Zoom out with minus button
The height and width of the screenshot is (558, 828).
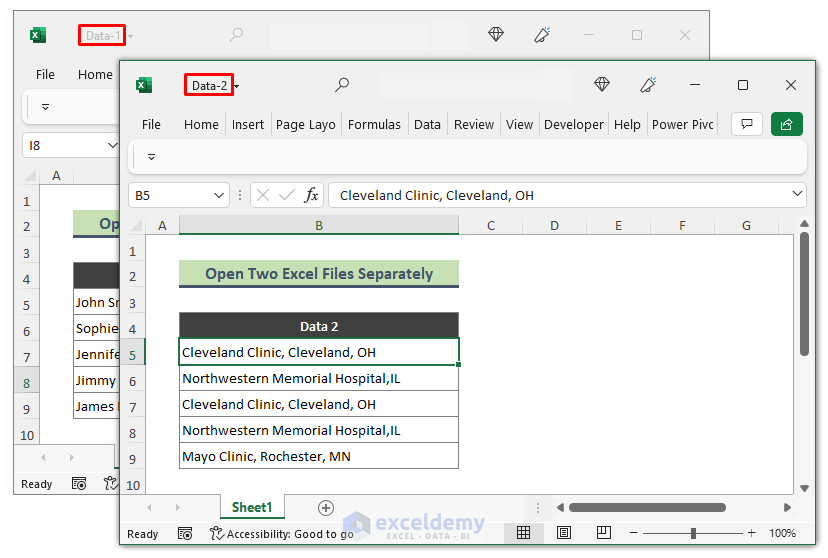click(x=634, y=533)
